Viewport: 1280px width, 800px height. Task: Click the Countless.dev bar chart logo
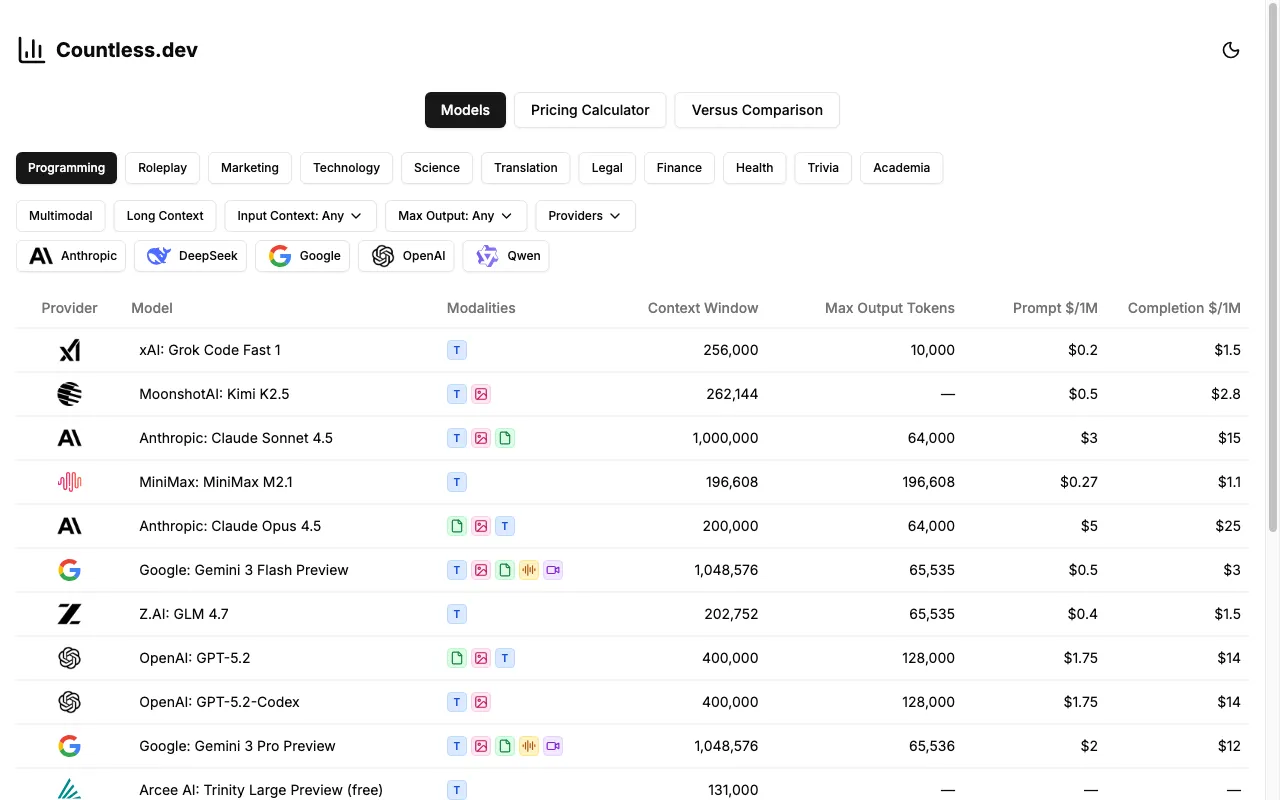point(32,50)
